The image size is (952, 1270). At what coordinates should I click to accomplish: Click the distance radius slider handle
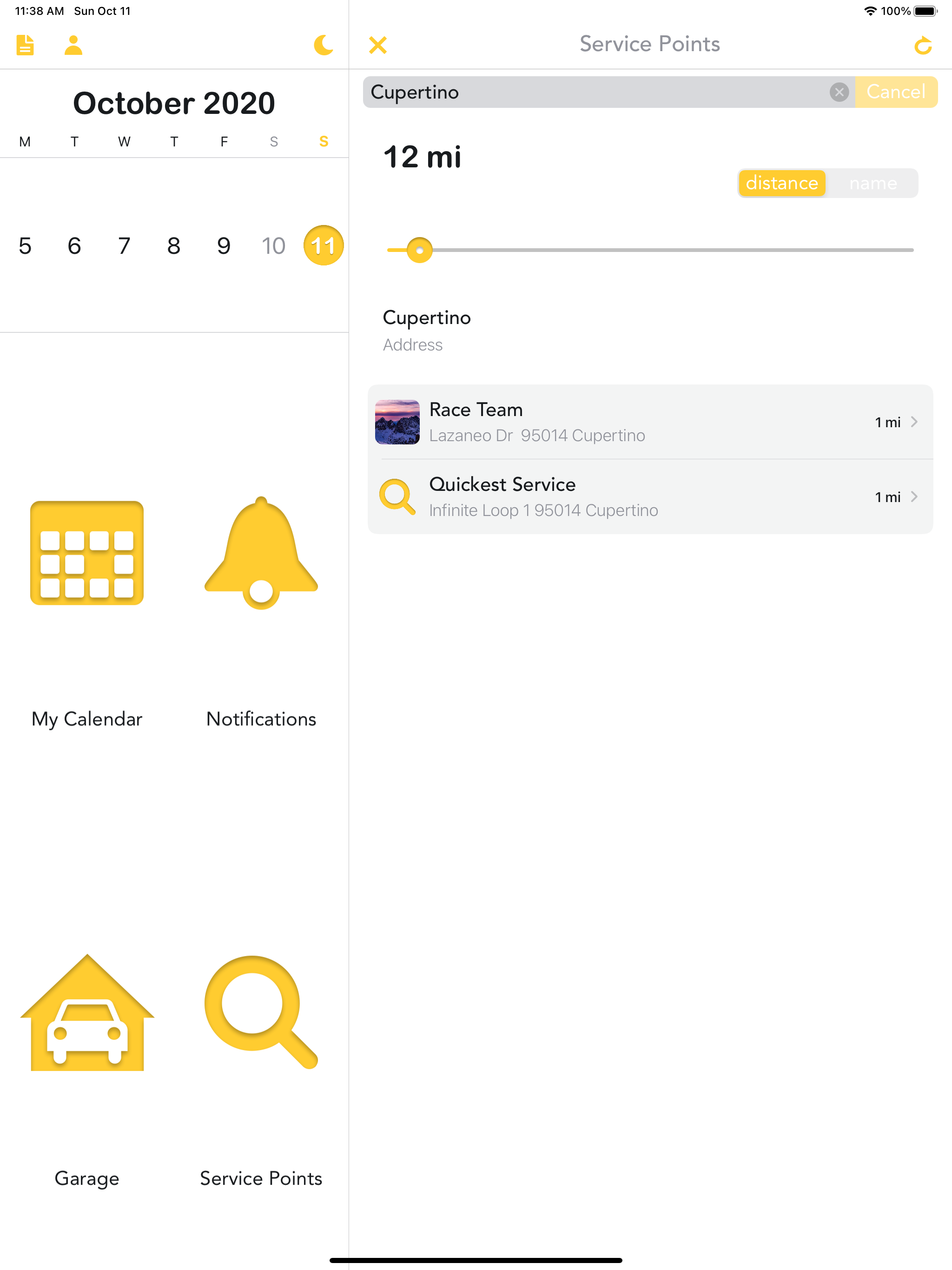click(x=420, y=250)
